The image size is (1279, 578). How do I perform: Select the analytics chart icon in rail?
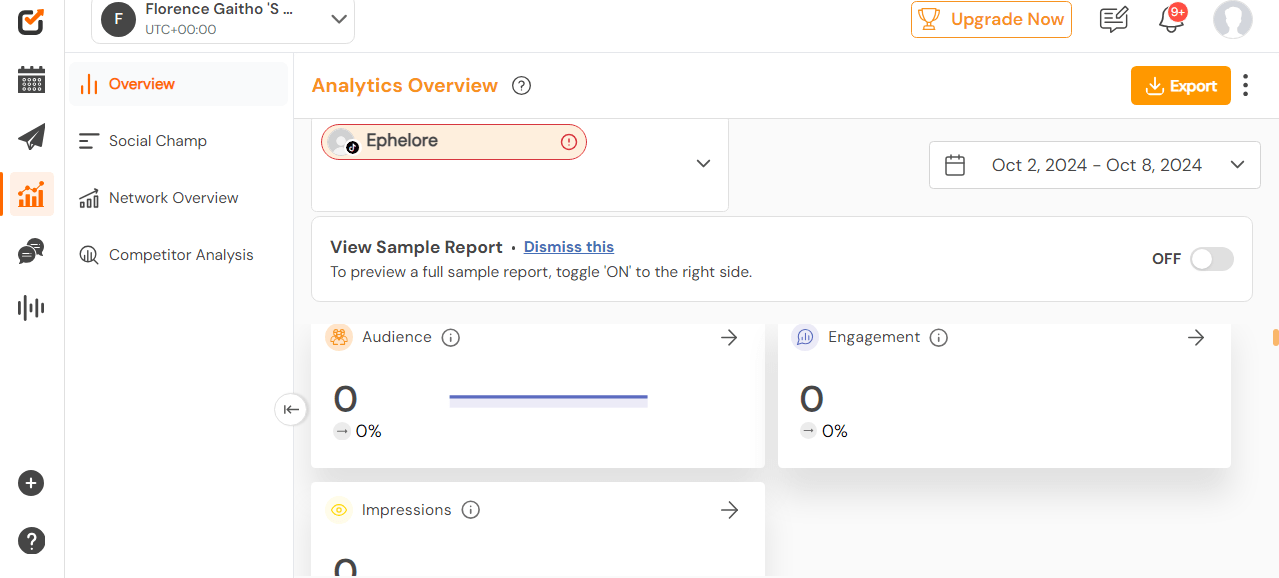click(x=32, y=194)
